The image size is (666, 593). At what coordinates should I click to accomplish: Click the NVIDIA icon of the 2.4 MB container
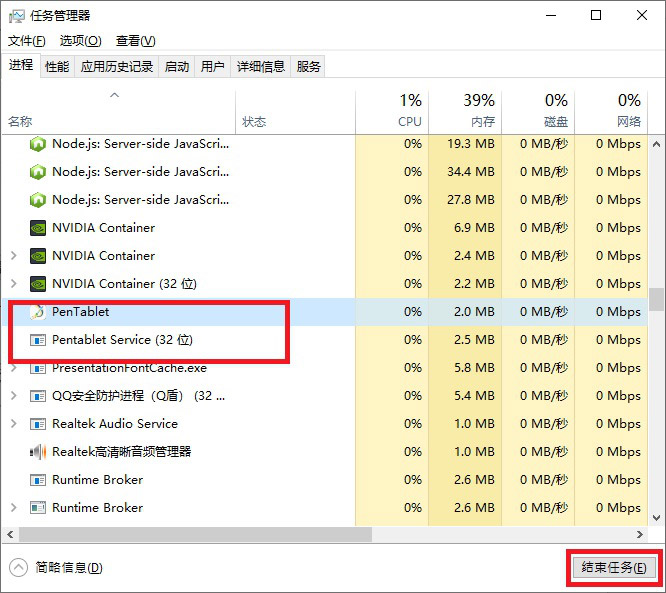point(38,256)
